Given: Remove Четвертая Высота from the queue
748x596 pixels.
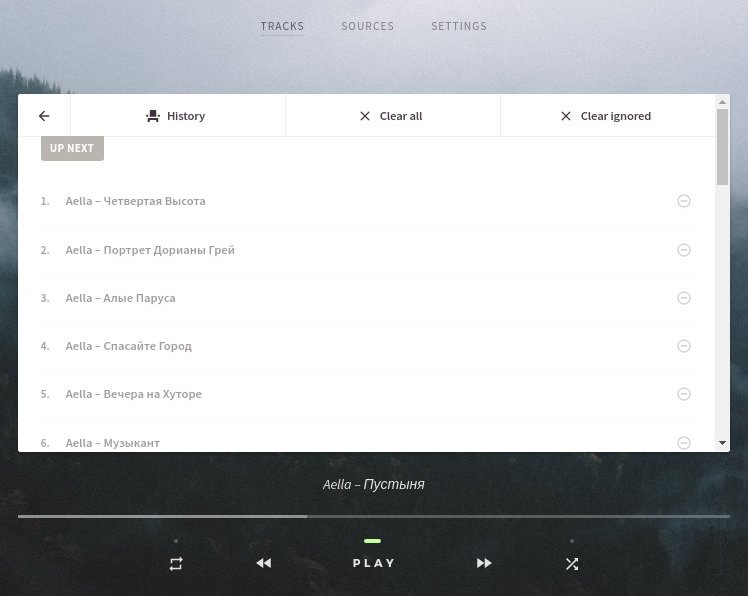Looking at the screenshot, I should click(x=684, y=201).
